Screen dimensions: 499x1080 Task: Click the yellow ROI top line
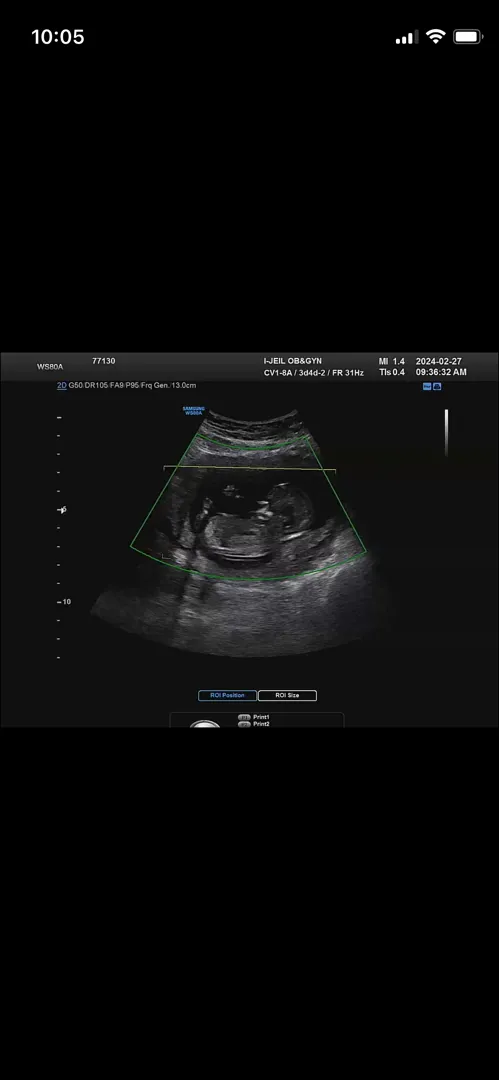250,469
